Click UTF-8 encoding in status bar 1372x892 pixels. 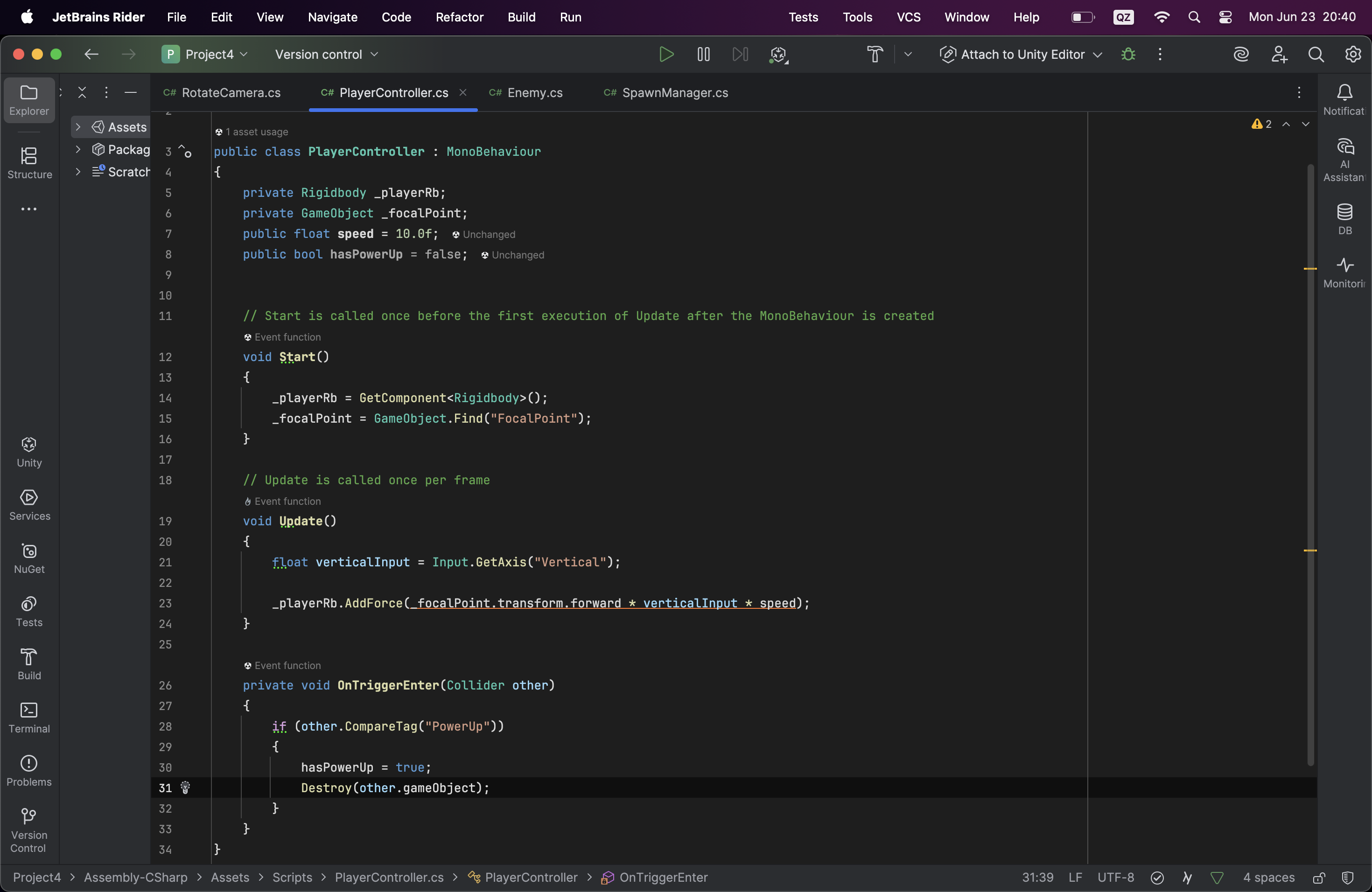(1115, 878)
